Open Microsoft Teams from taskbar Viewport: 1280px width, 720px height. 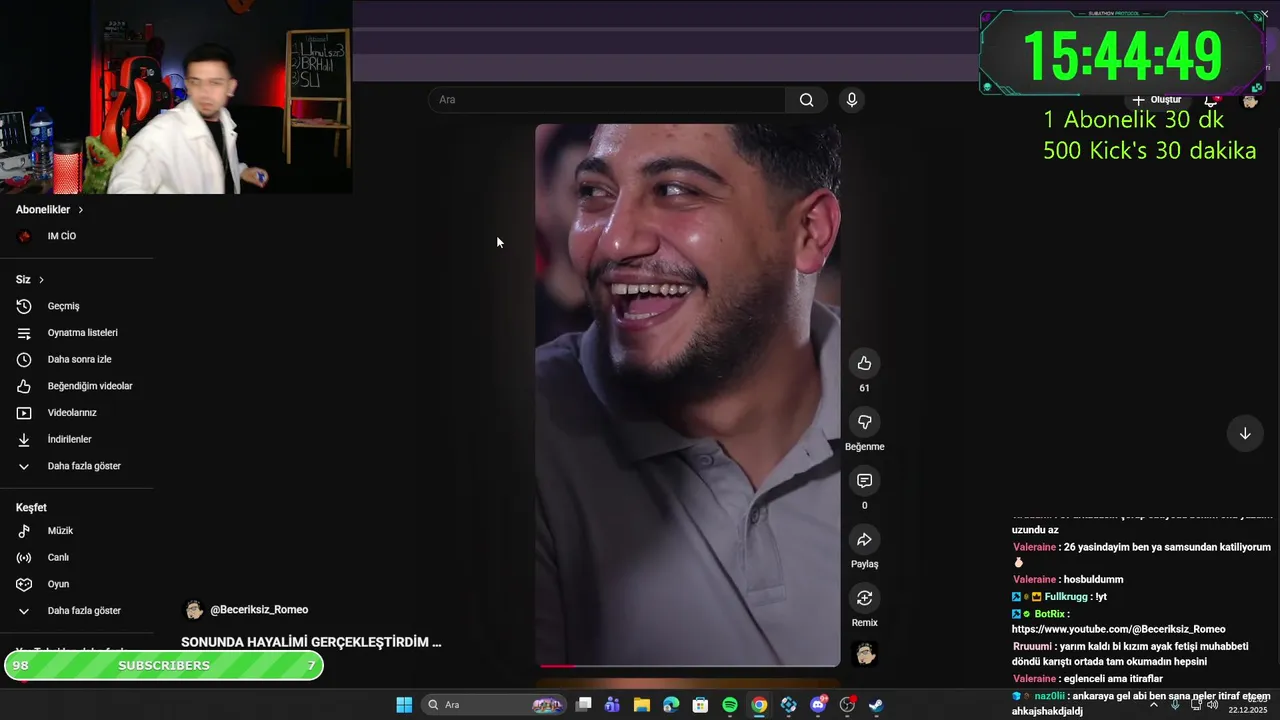612,705
